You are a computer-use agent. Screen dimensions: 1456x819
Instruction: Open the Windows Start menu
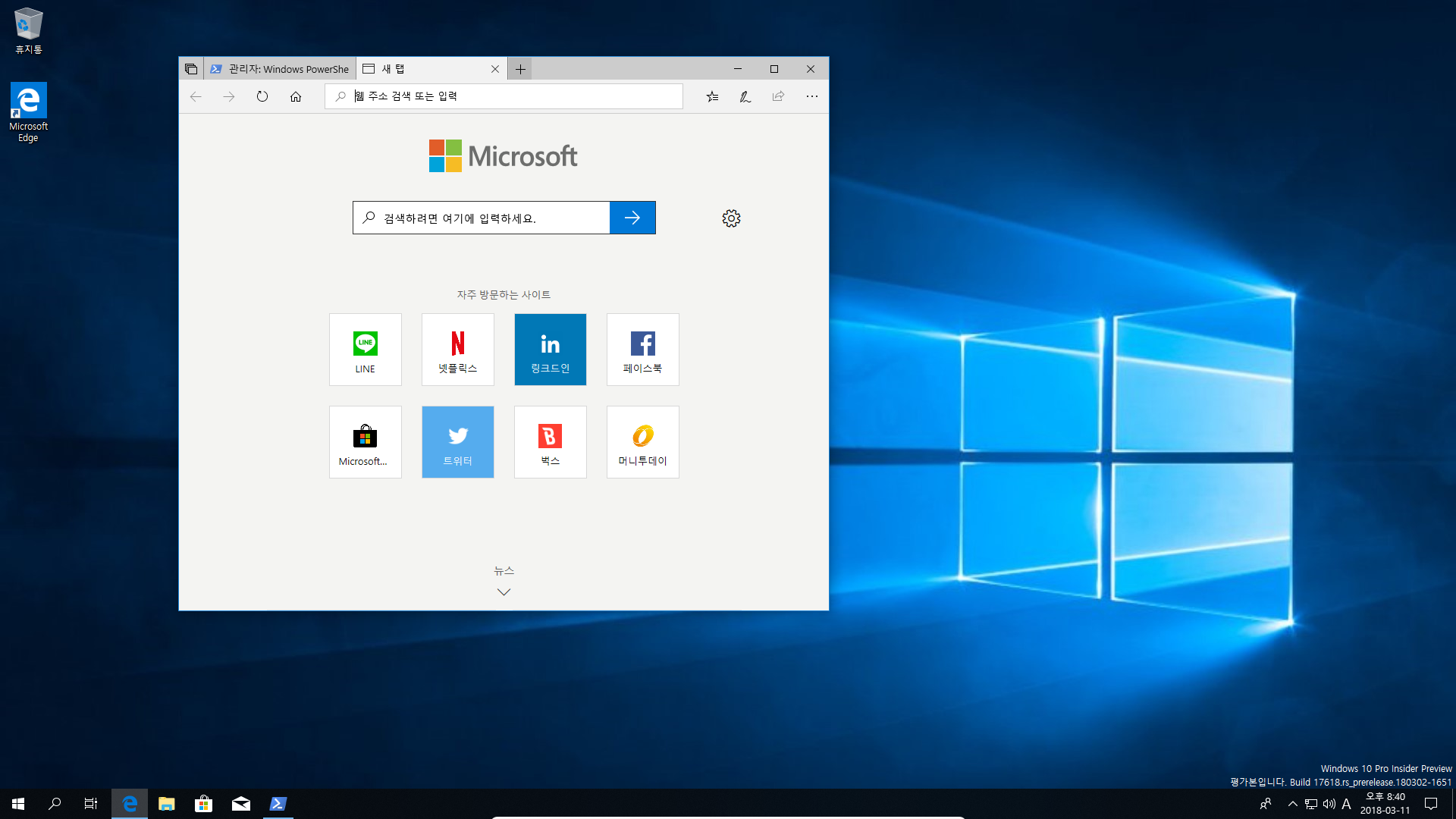[x=18, y=804]
